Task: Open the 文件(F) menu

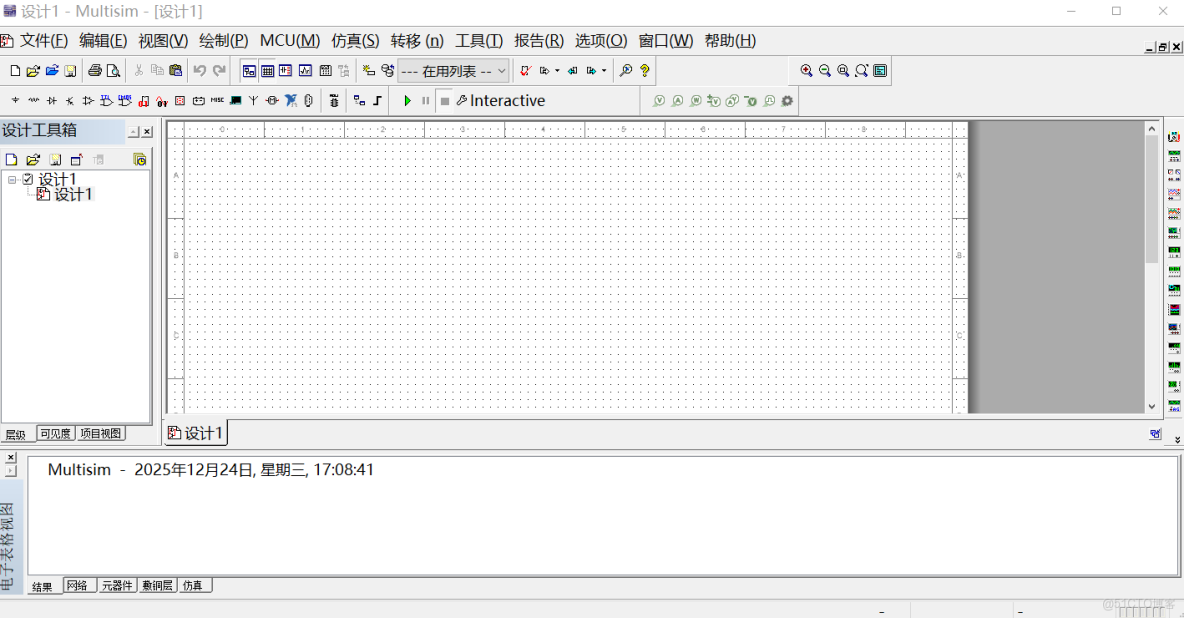Action: click(44, 41)
